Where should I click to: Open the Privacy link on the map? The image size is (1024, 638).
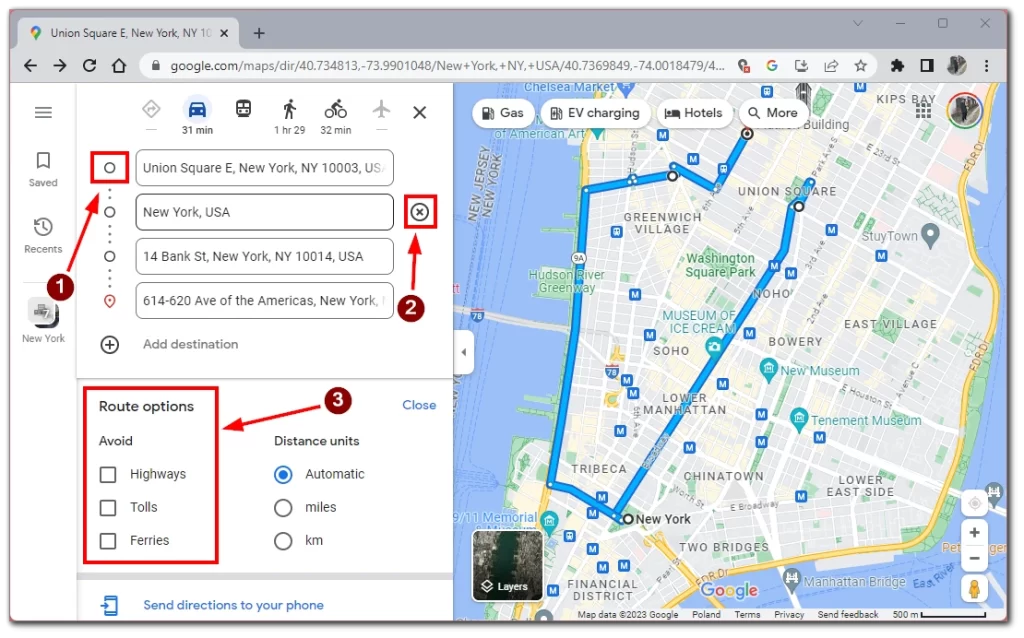[x=789, y=614]
